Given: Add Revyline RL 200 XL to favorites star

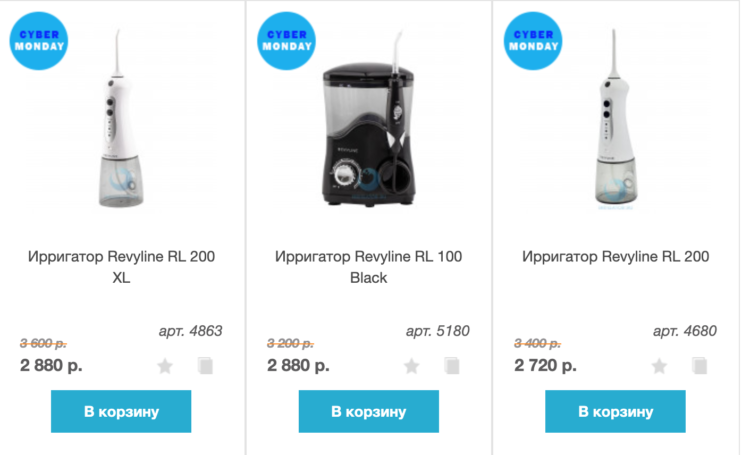Looking at the screenshot, I should tap(165, 366).
